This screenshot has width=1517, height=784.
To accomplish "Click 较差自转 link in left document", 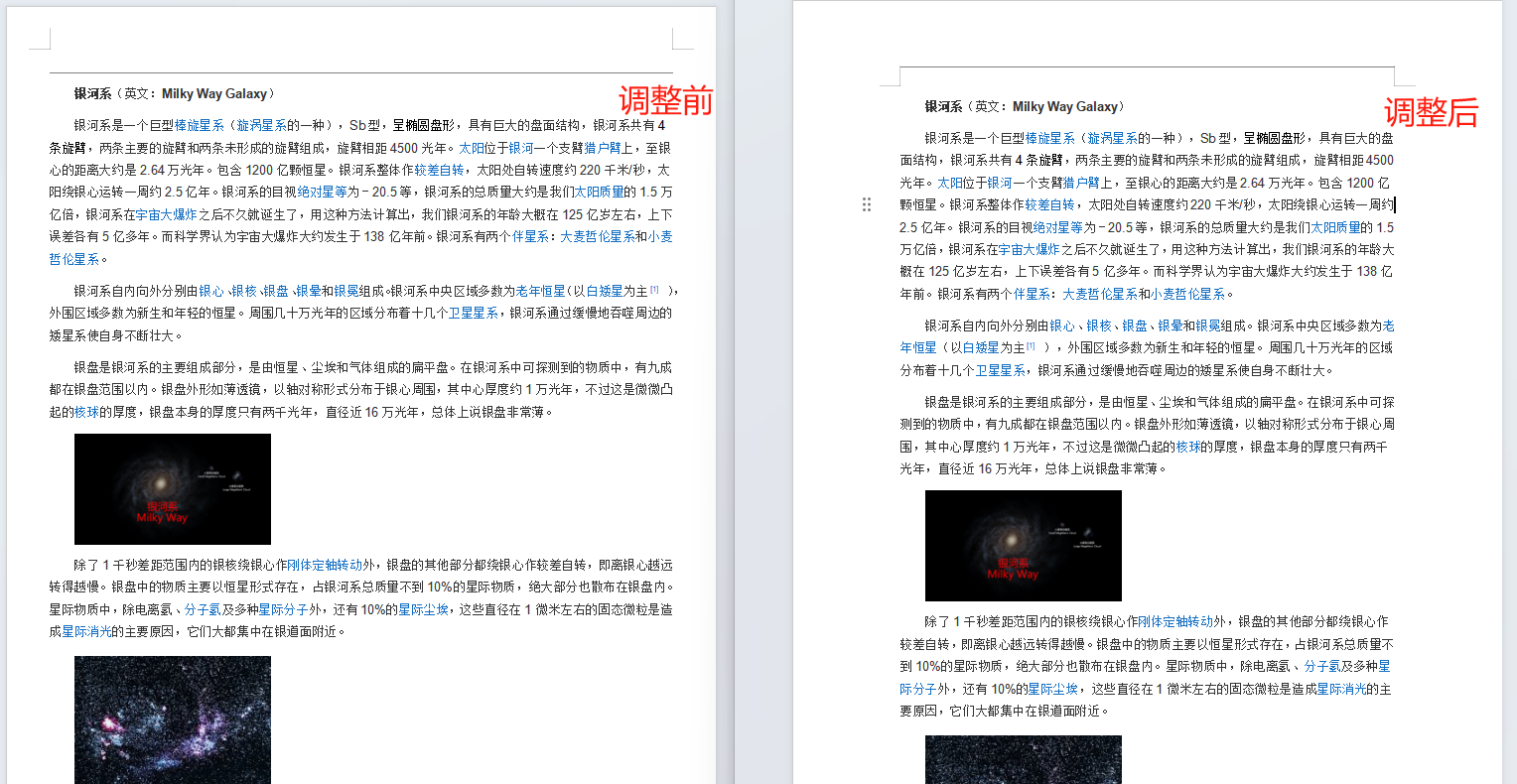I will click(x=439, y=170).
